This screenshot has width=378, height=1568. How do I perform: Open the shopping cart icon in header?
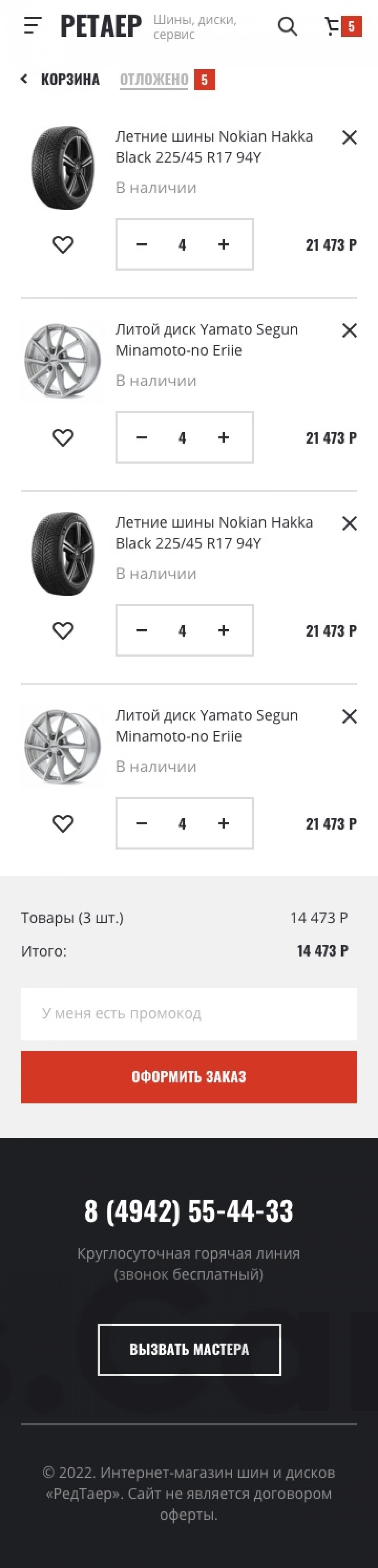tap(333, 26)
